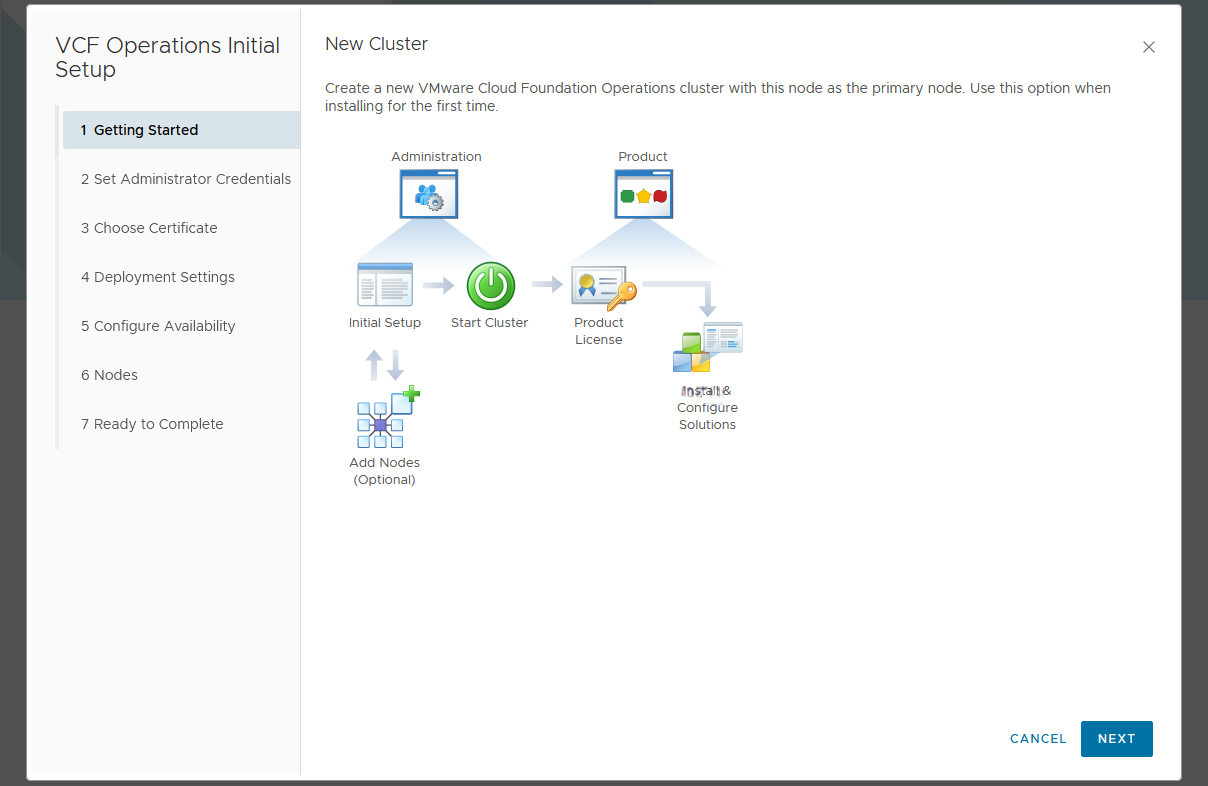The height and width of the screenshot is (786, 1208).
Task: Click arrow between Initial Setup and Start Cluster
Action: coord(438,286)
